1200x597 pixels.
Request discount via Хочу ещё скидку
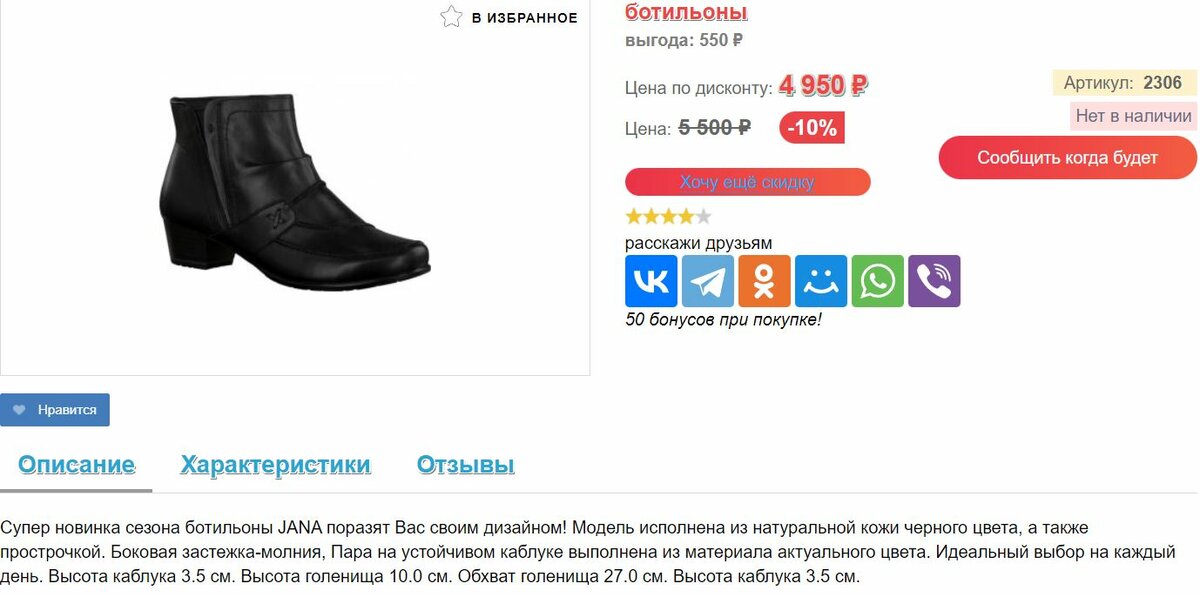[x=748, y=182]
